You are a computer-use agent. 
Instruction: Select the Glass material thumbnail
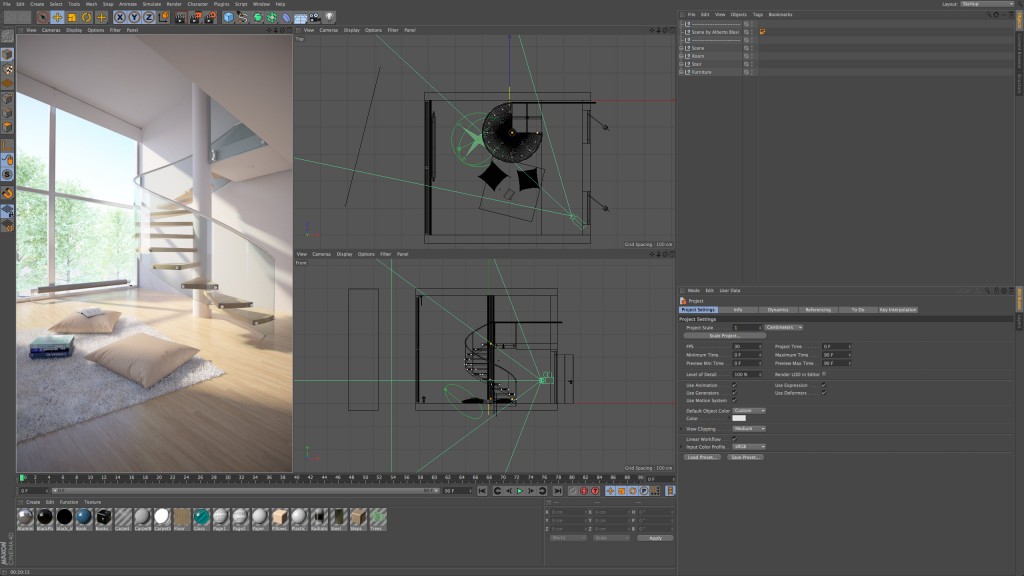(201, 517)
